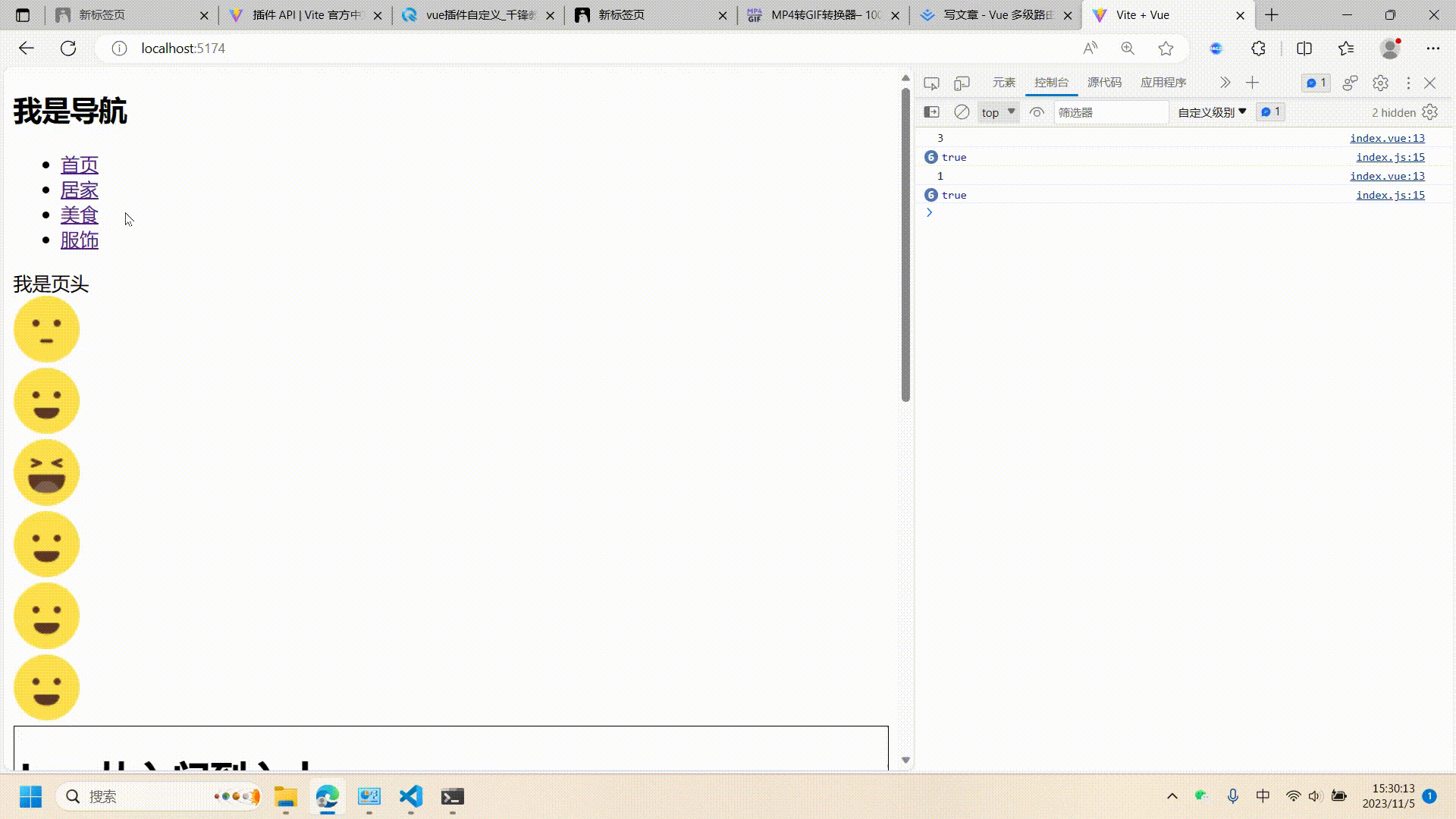The width and height of the screenshot is (1456, 819).
Task: Show the console sidebar panel
Action: coord(931,111)
